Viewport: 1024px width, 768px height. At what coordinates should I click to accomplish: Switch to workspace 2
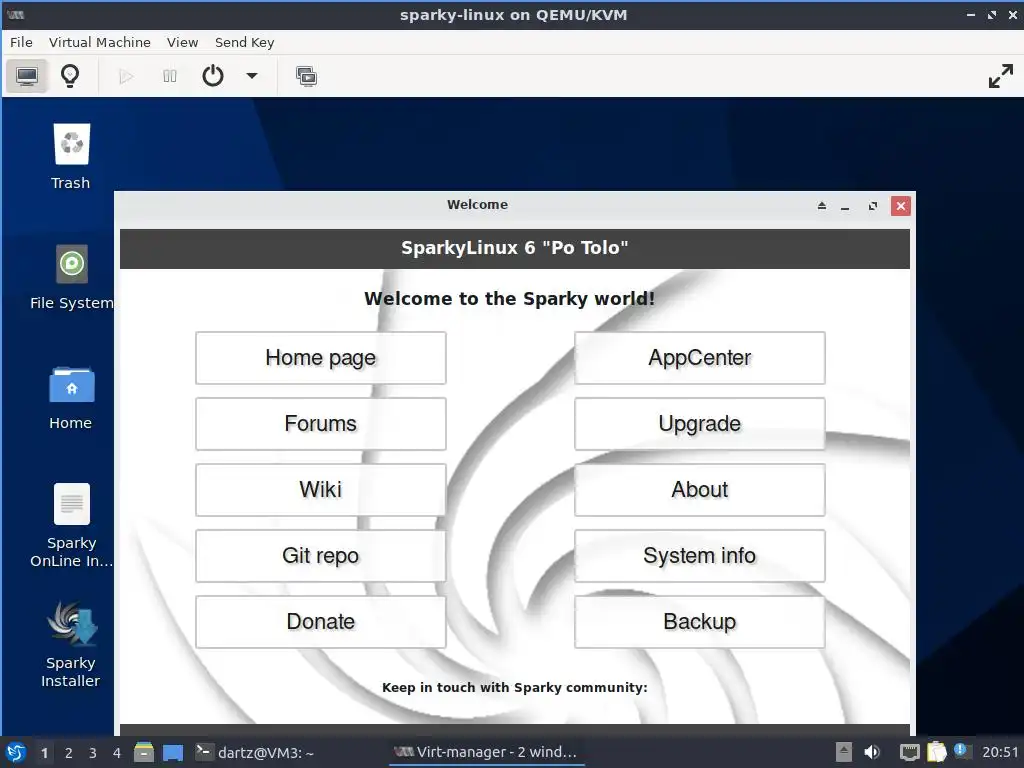(x=69, y=753)
